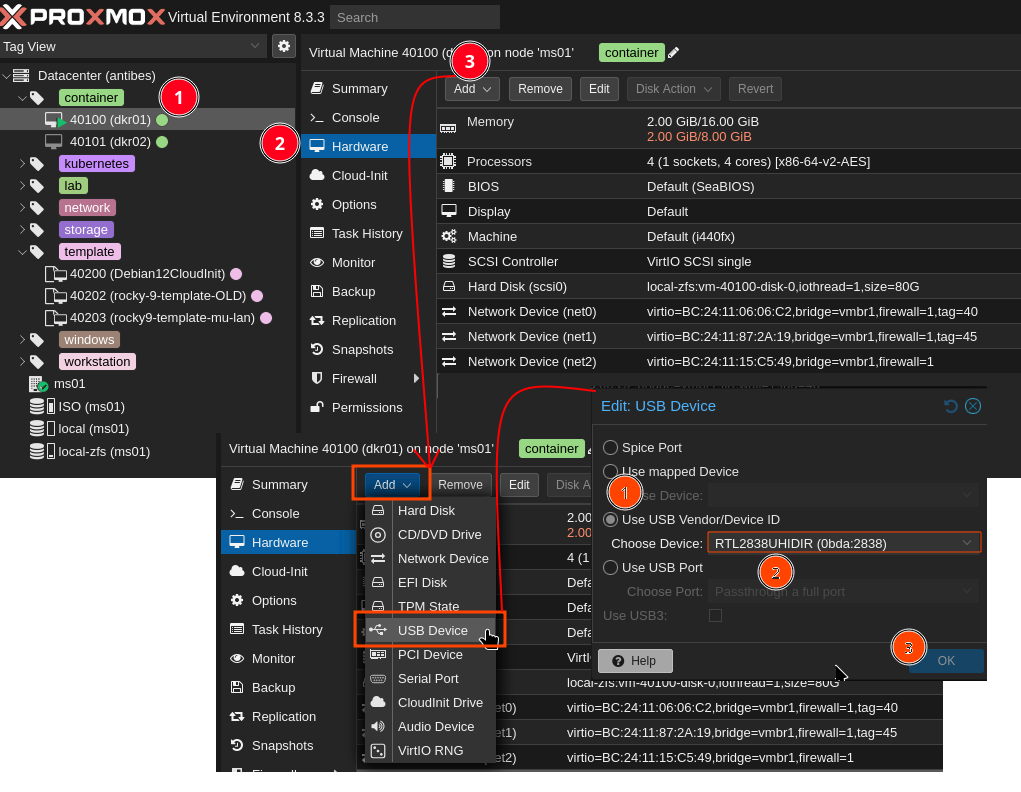Screen dimensions: 1021x792
Task: Expand the storage tag group
Action: (21, 230)
